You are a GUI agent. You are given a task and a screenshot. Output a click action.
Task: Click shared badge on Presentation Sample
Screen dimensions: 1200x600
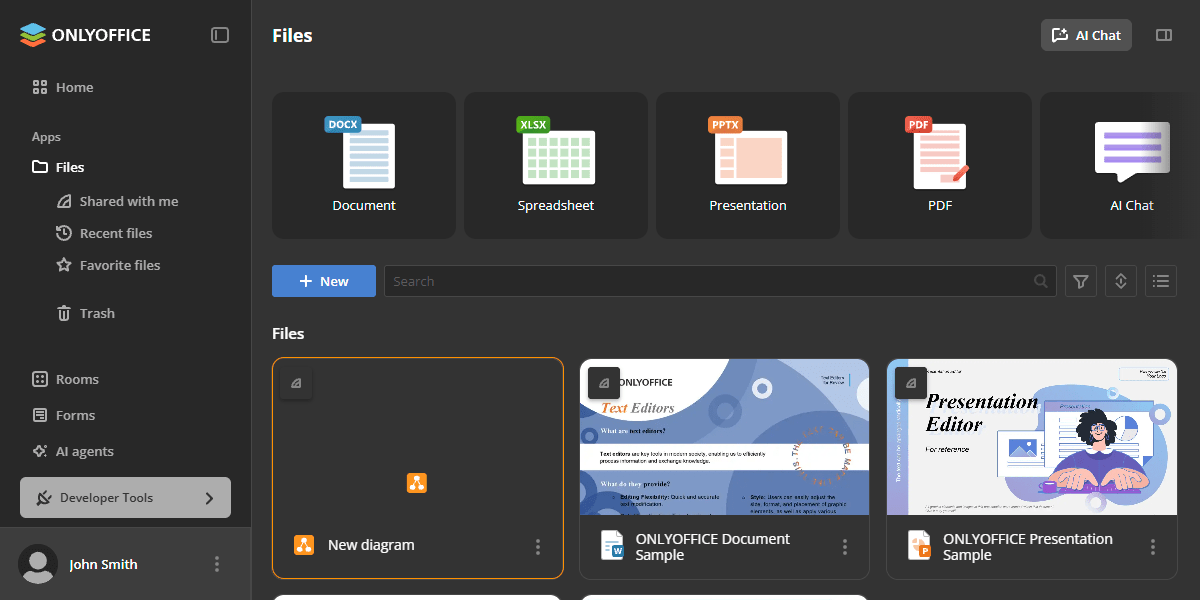click(x=911, y=383)
